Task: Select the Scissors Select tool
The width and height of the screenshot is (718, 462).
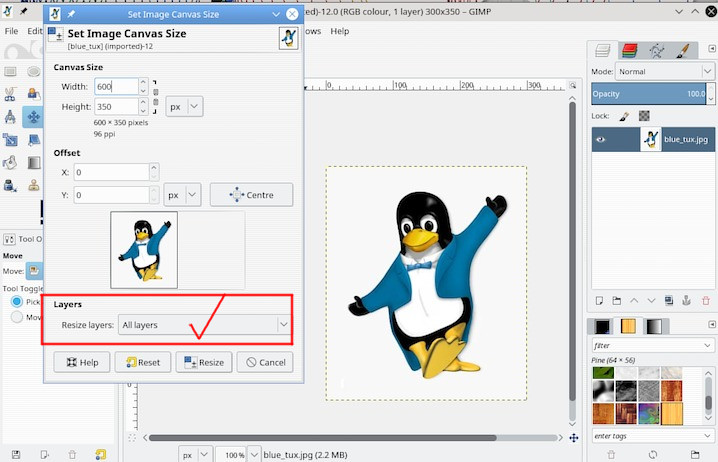Action: [x=10, y=94]
